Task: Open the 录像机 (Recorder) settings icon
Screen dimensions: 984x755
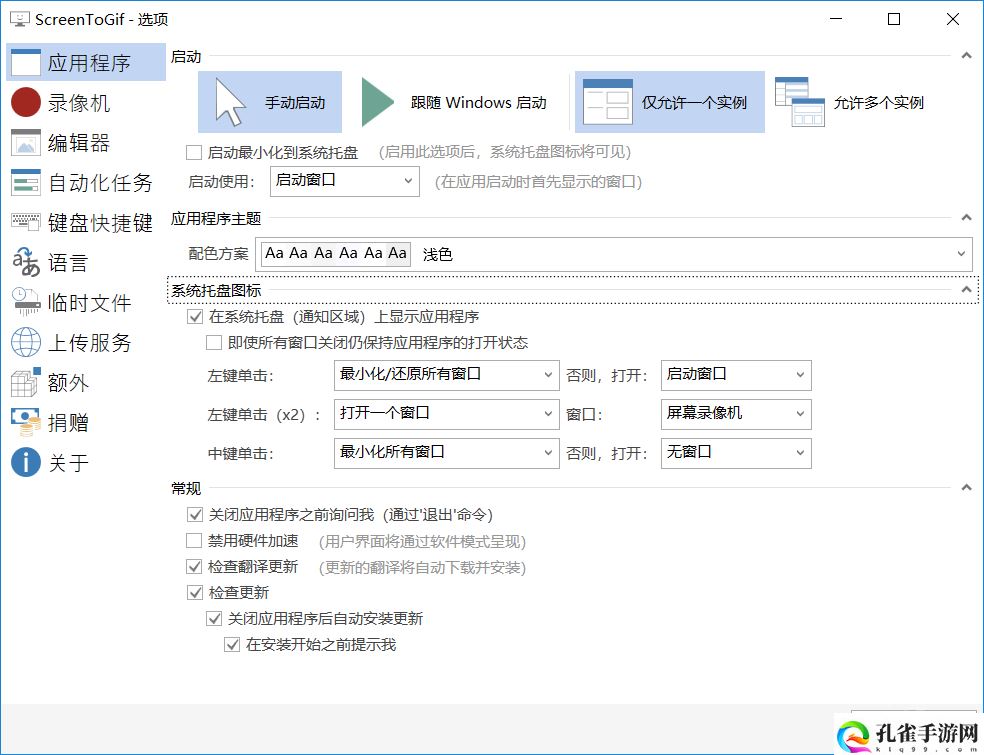Action: 26,103
